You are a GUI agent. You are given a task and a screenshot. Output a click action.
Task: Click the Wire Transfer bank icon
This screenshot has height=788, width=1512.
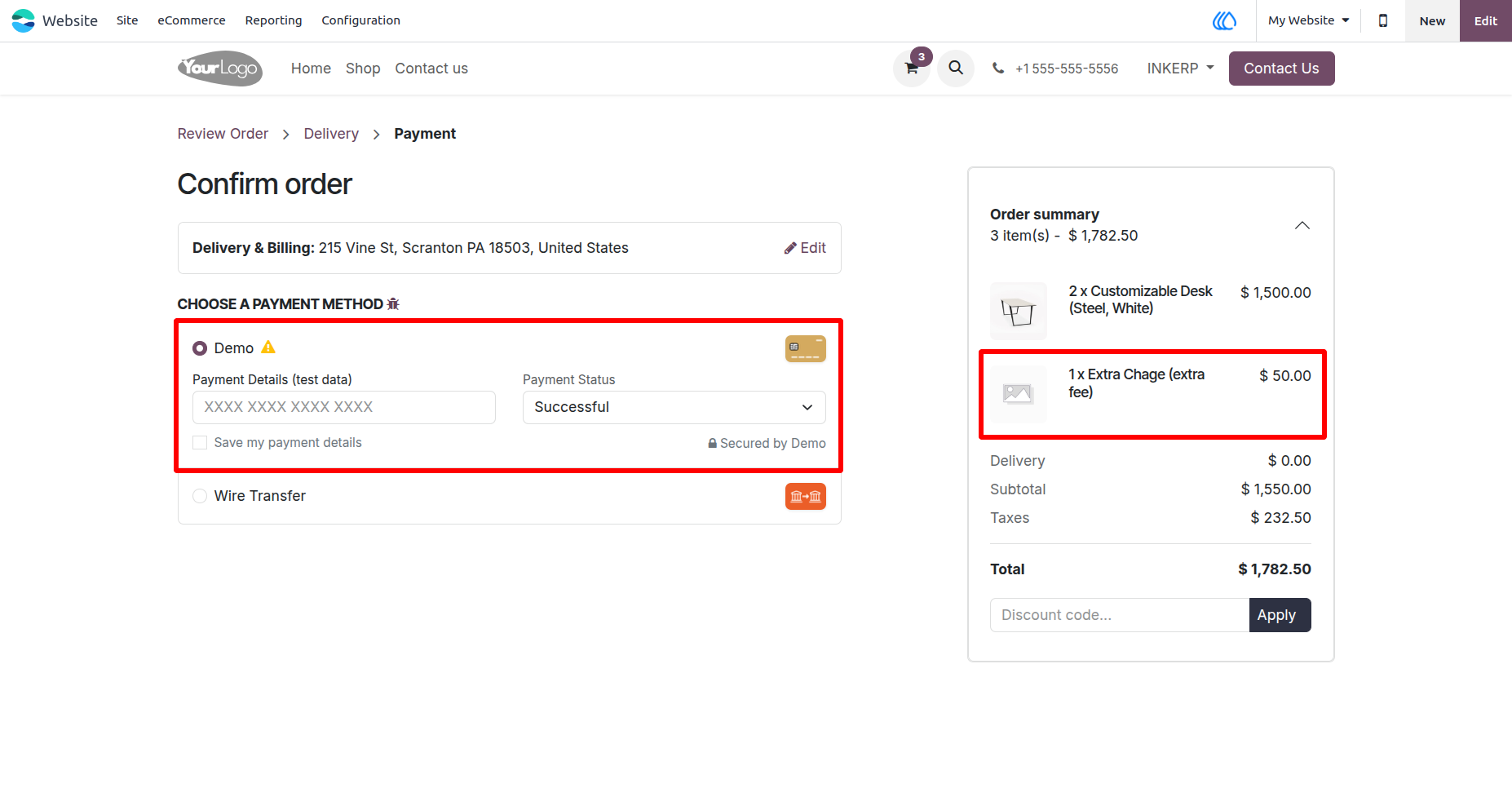click(x=806, y=496)
